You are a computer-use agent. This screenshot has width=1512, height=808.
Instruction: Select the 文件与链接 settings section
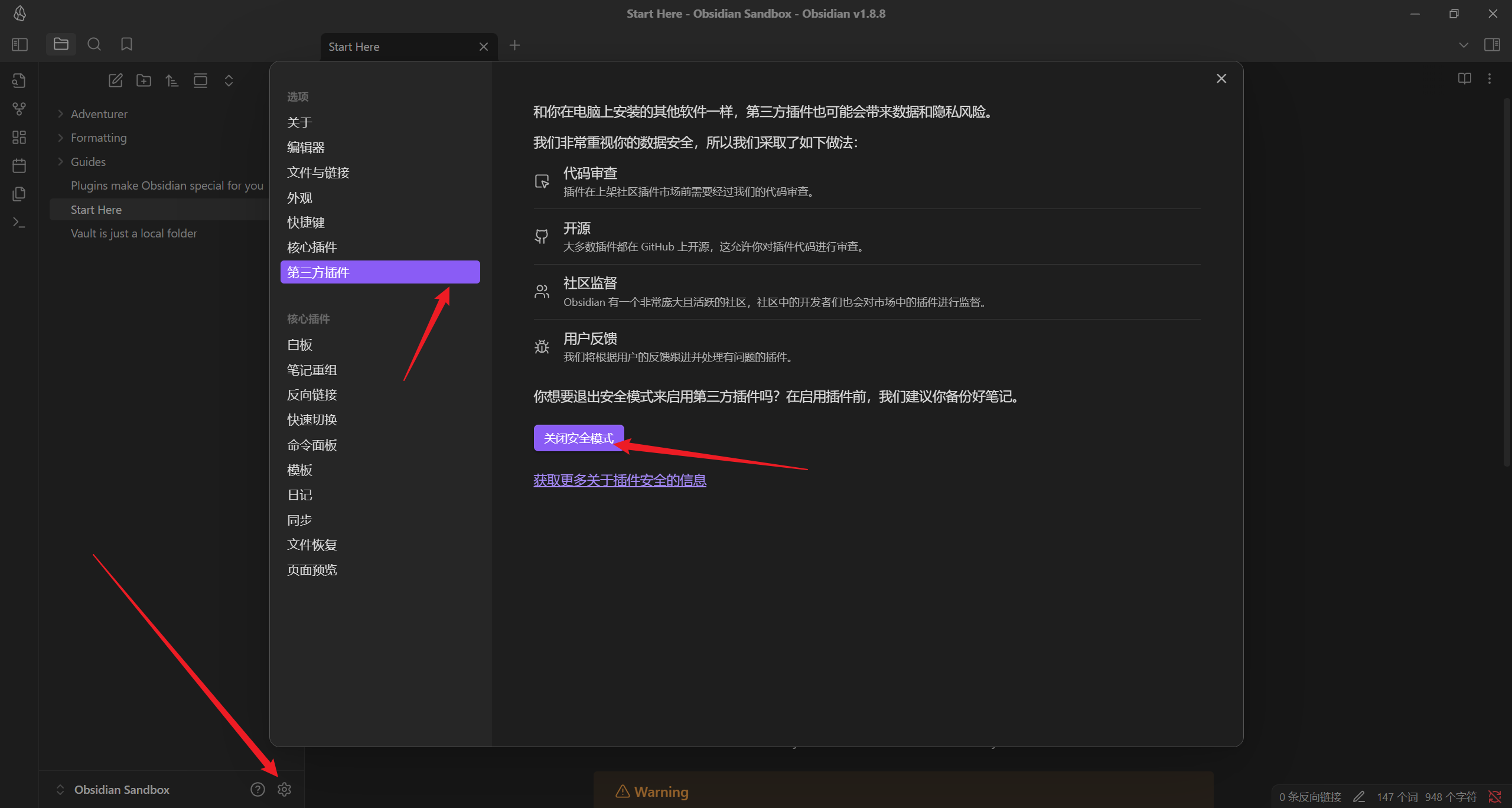tap(380, 172)
